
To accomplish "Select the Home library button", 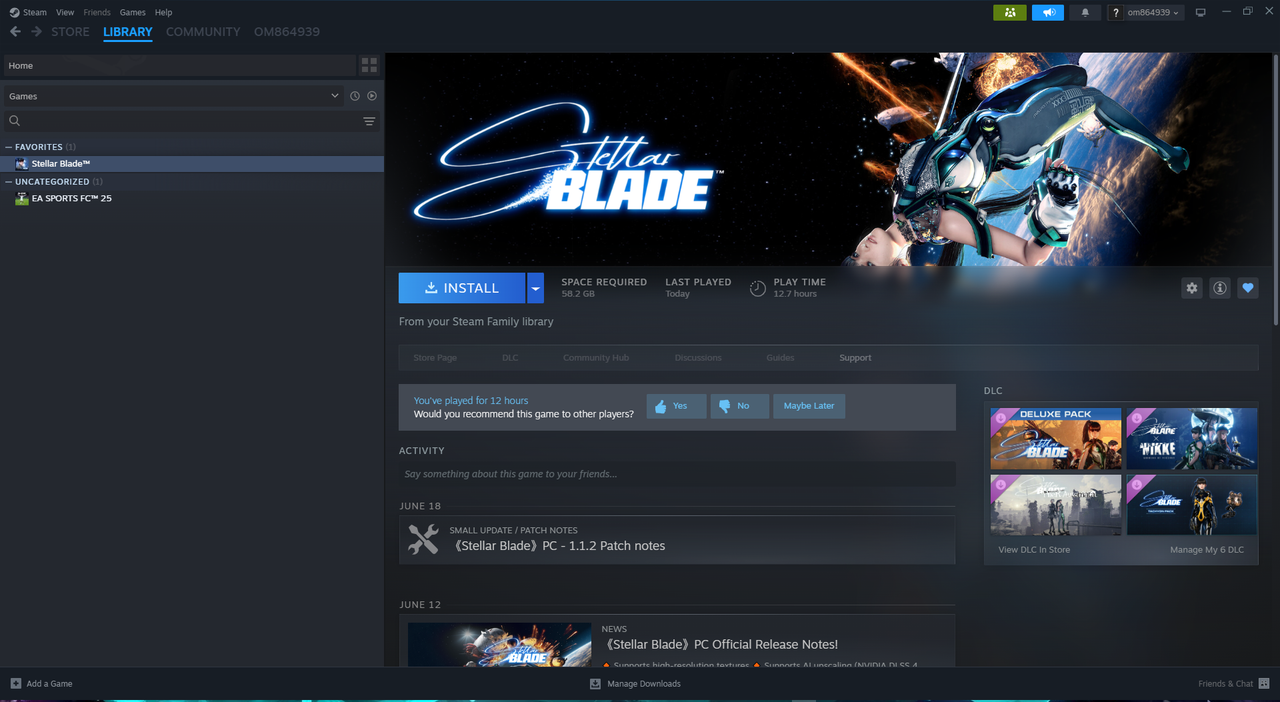I will coord(180,65).
